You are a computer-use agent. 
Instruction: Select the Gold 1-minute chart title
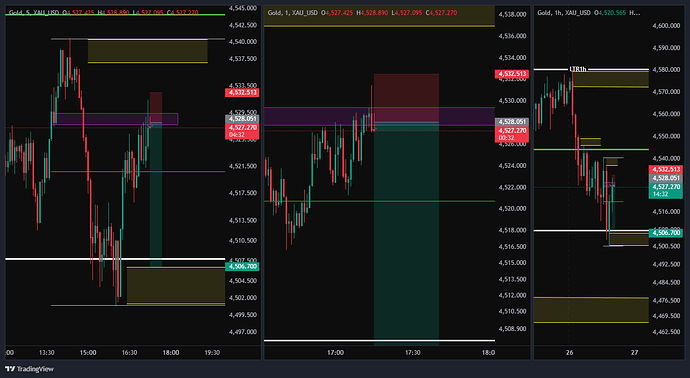click(293, 13)
